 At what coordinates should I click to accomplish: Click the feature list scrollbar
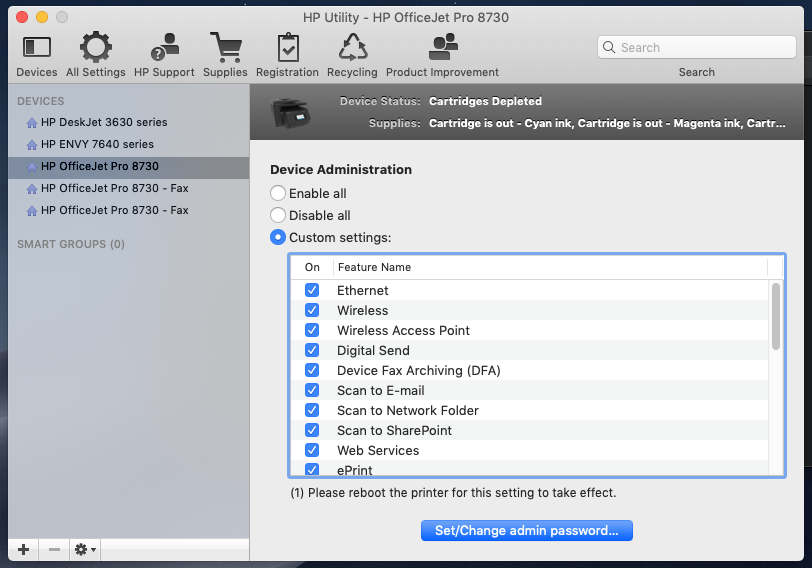(x=775, y=316)
